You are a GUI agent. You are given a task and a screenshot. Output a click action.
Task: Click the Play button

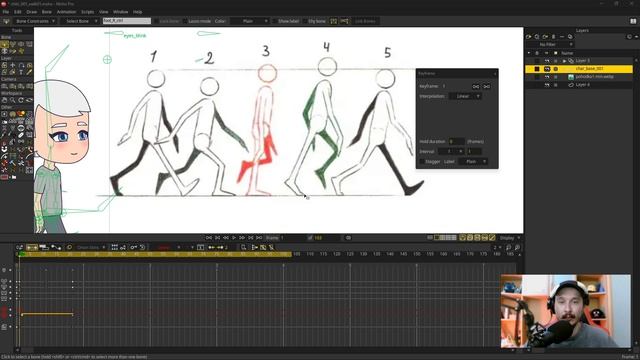click(x=234, y=238)
